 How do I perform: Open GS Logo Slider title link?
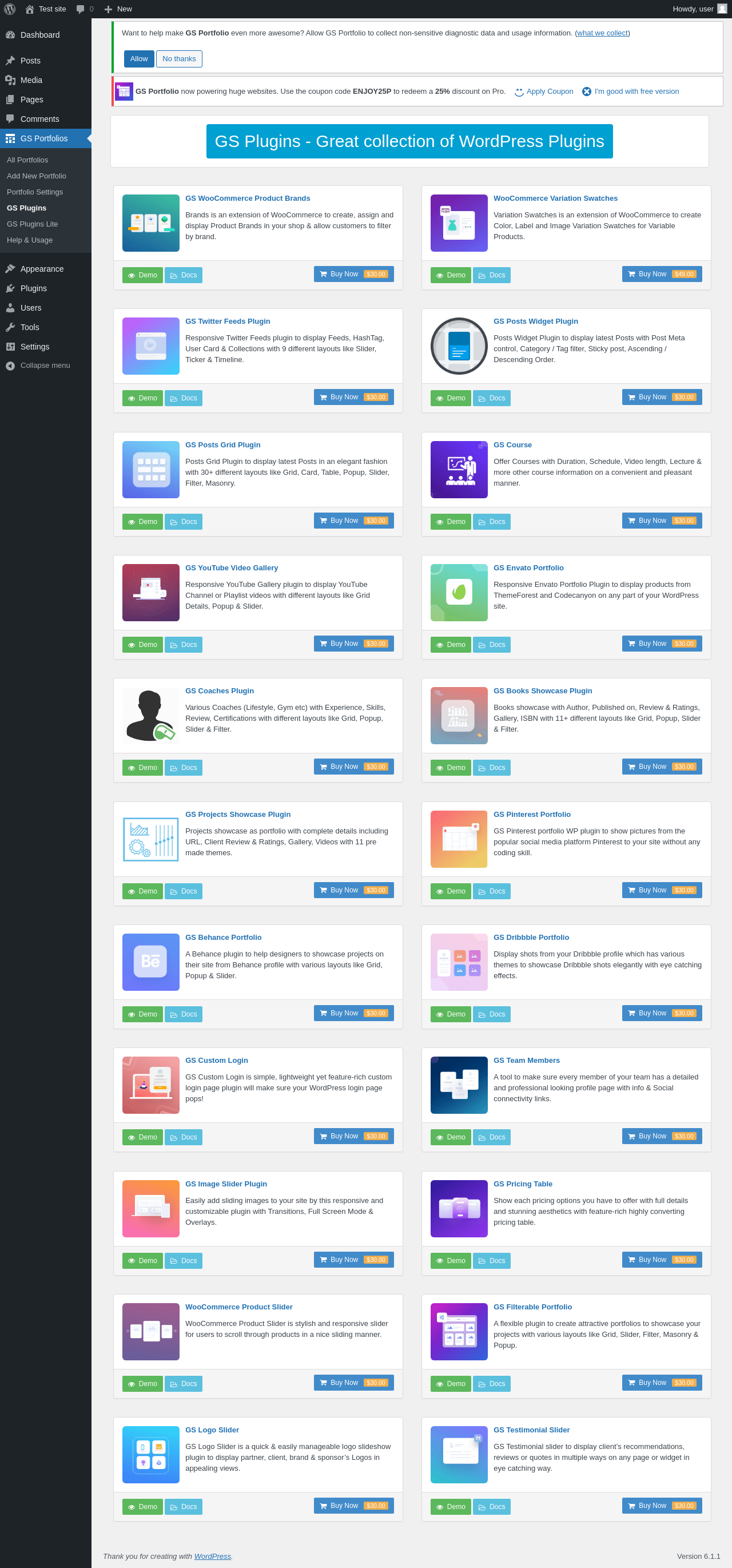(x=212, y=1429)
